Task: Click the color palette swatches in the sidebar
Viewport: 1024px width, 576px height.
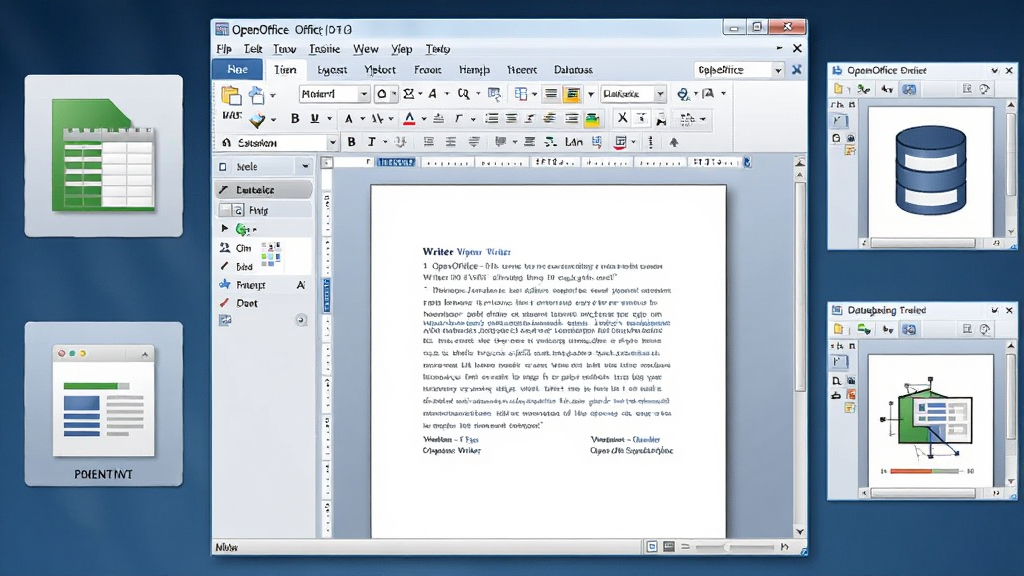Action: coord(271,253)
